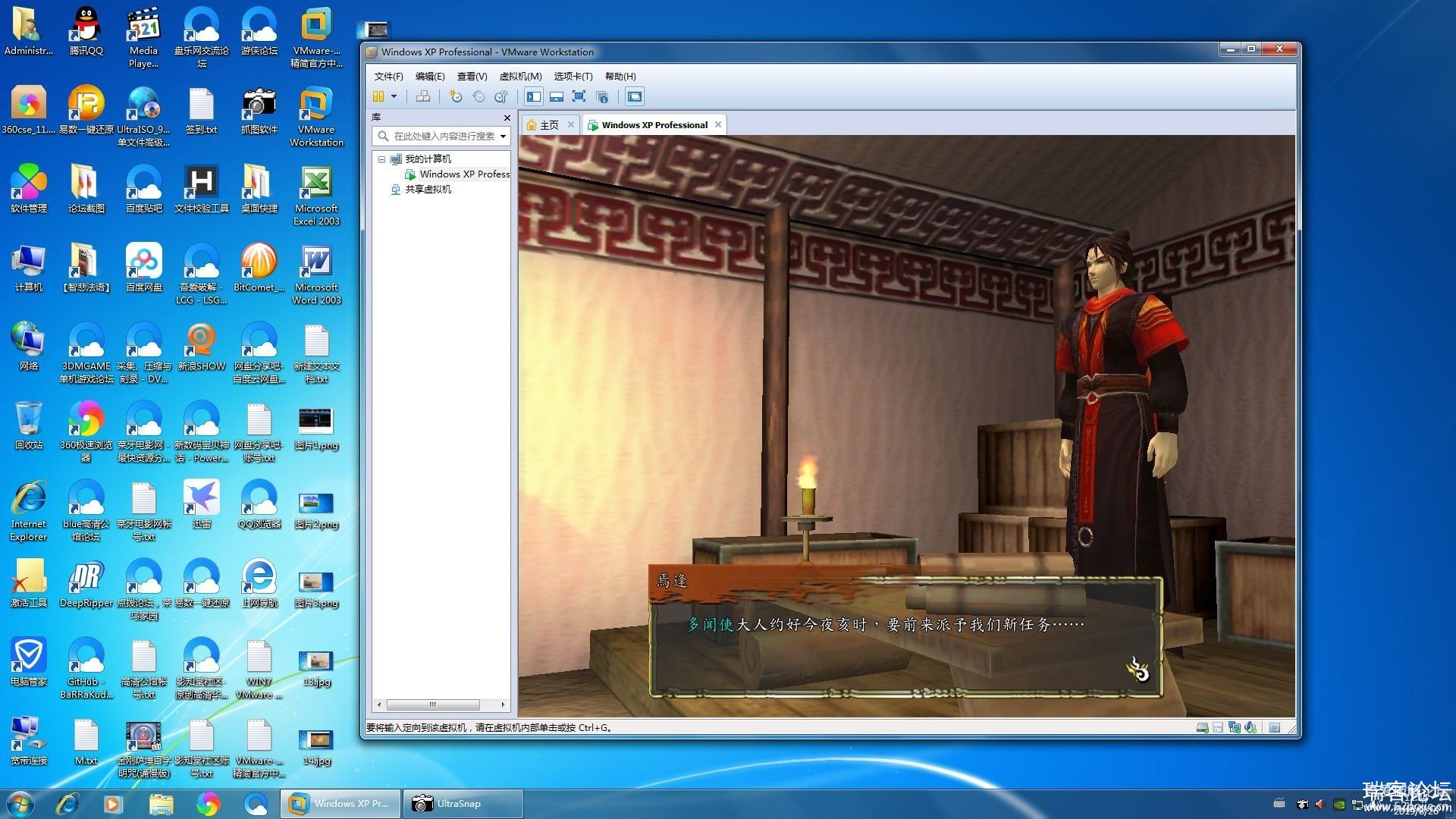Switch to the 主页 tab

pyautogui.click(x=549, y=125)
